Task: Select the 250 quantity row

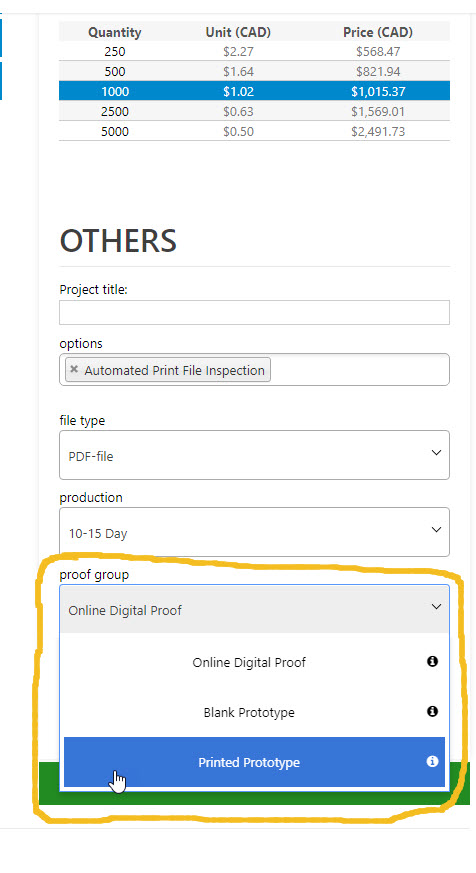Action: pos(254,51)
